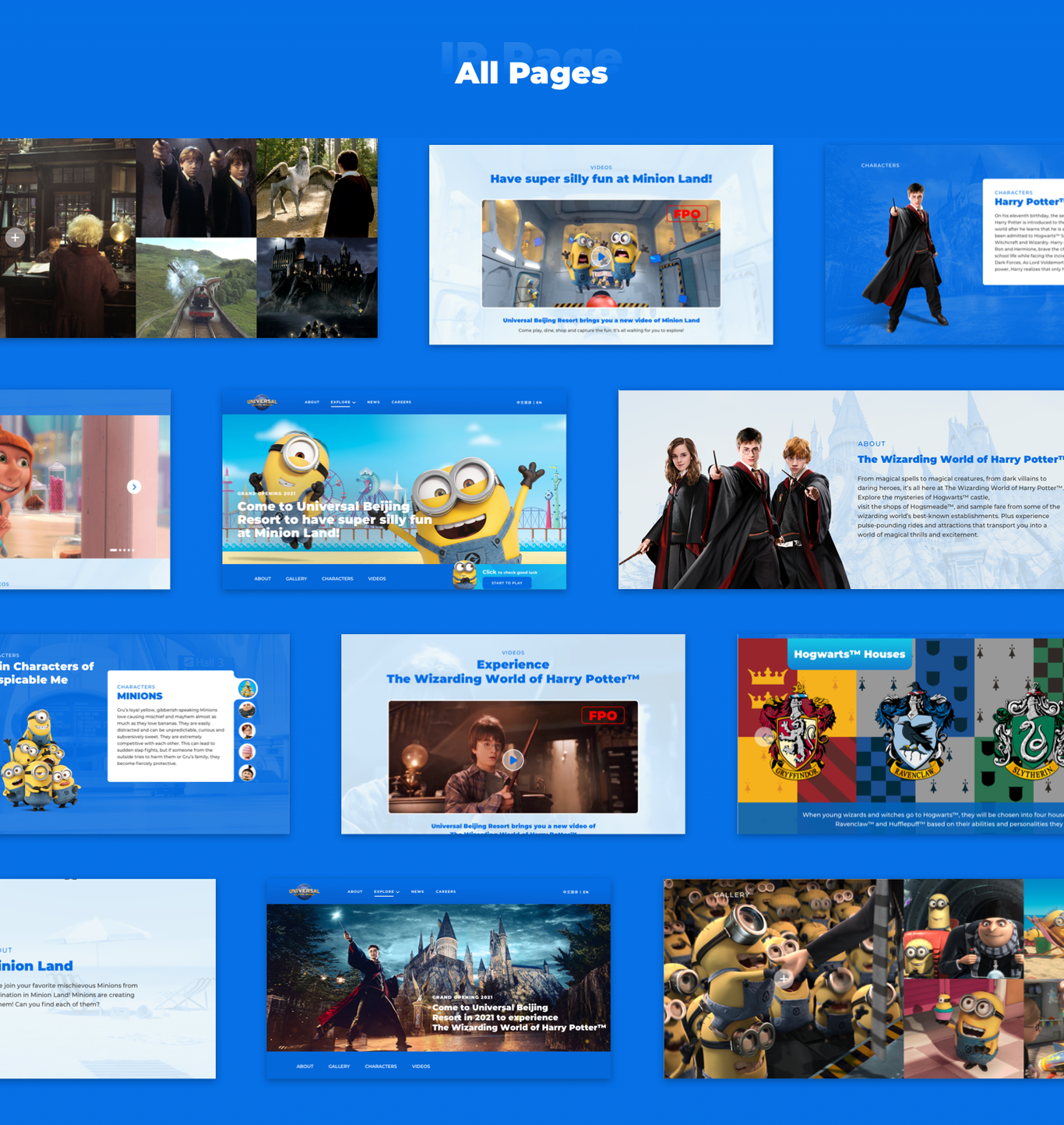Click the 'Have super silly fun at Minion Land!' heading
Image resolution: width=1064 pixels, height=1125 pixels.
tap(601, 178)
